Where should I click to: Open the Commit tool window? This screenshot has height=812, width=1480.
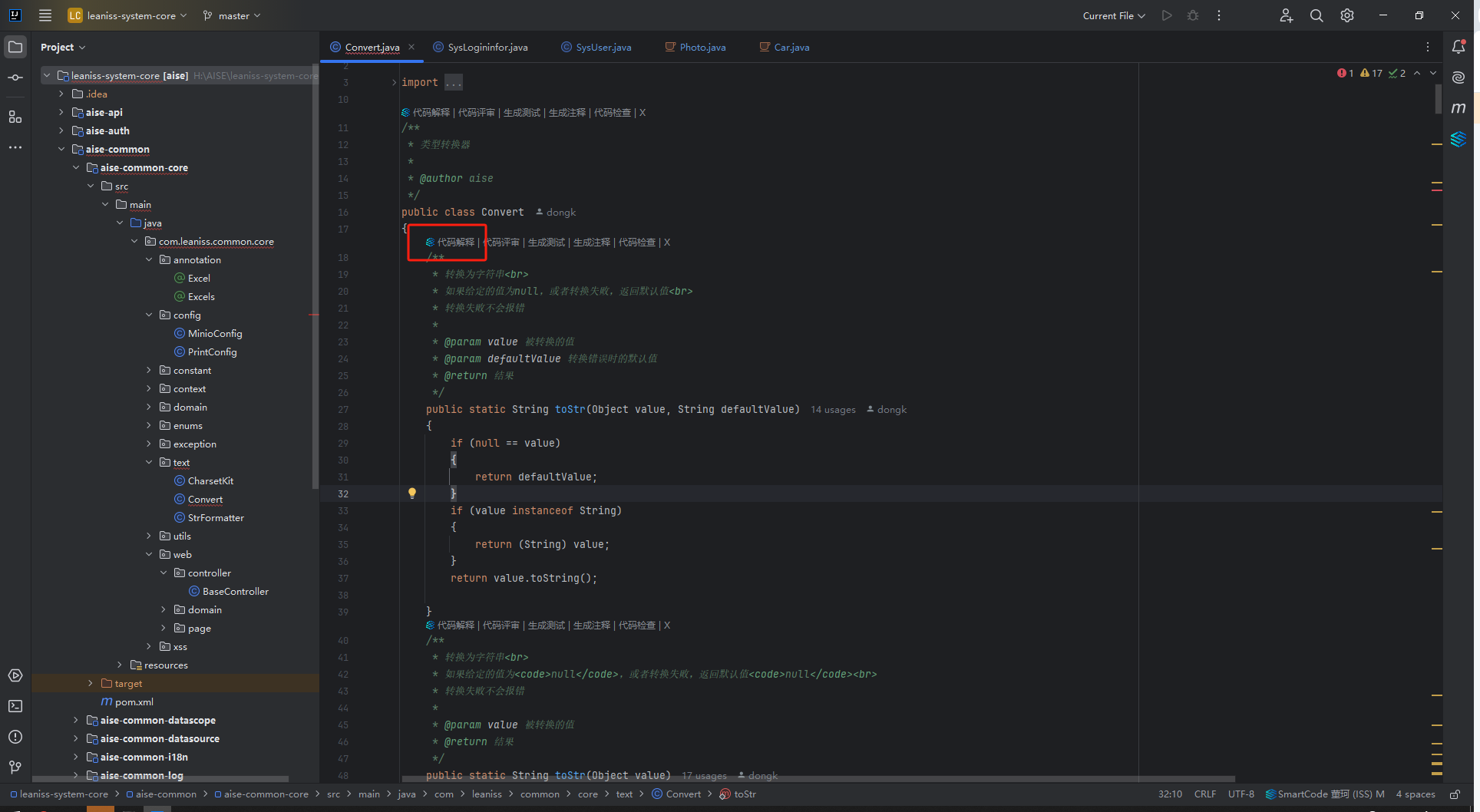coord(15,78)
